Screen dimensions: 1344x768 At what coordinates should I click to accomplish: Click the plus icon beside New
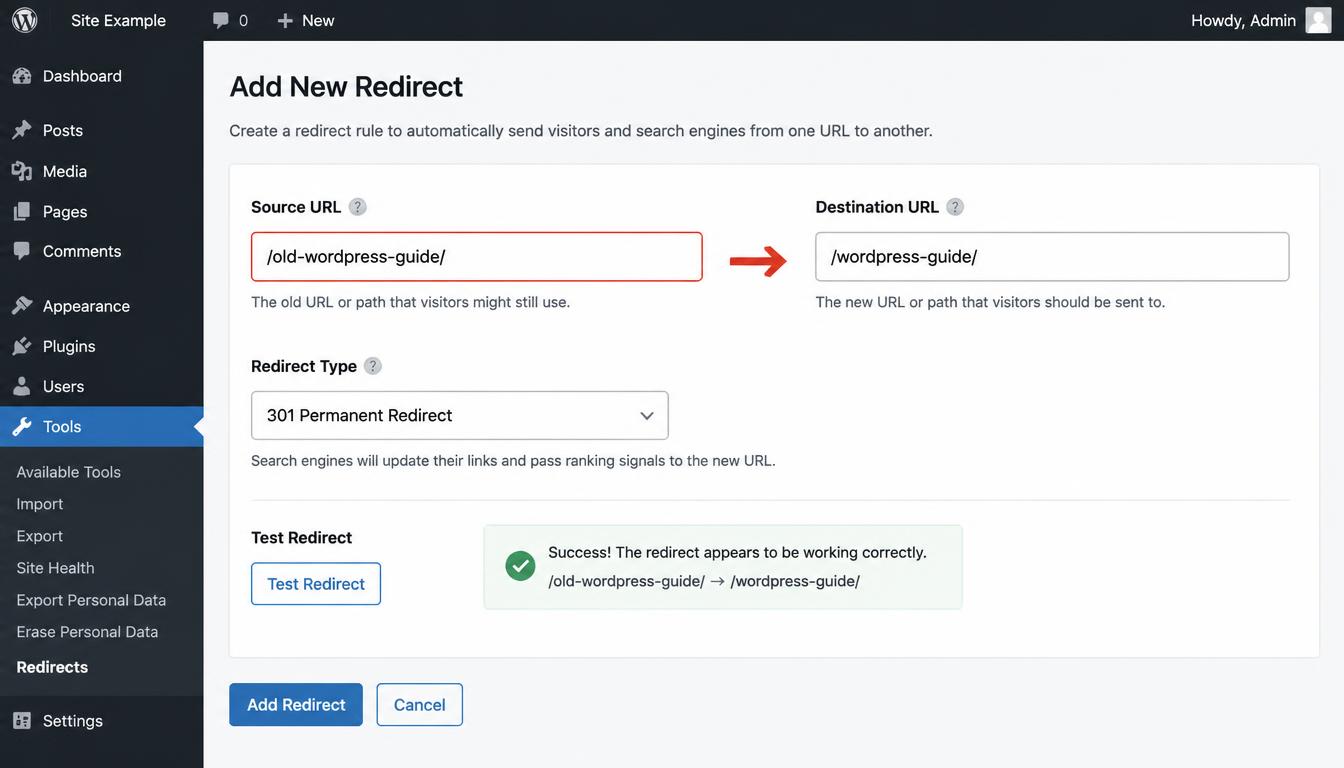tap(285, 20)
